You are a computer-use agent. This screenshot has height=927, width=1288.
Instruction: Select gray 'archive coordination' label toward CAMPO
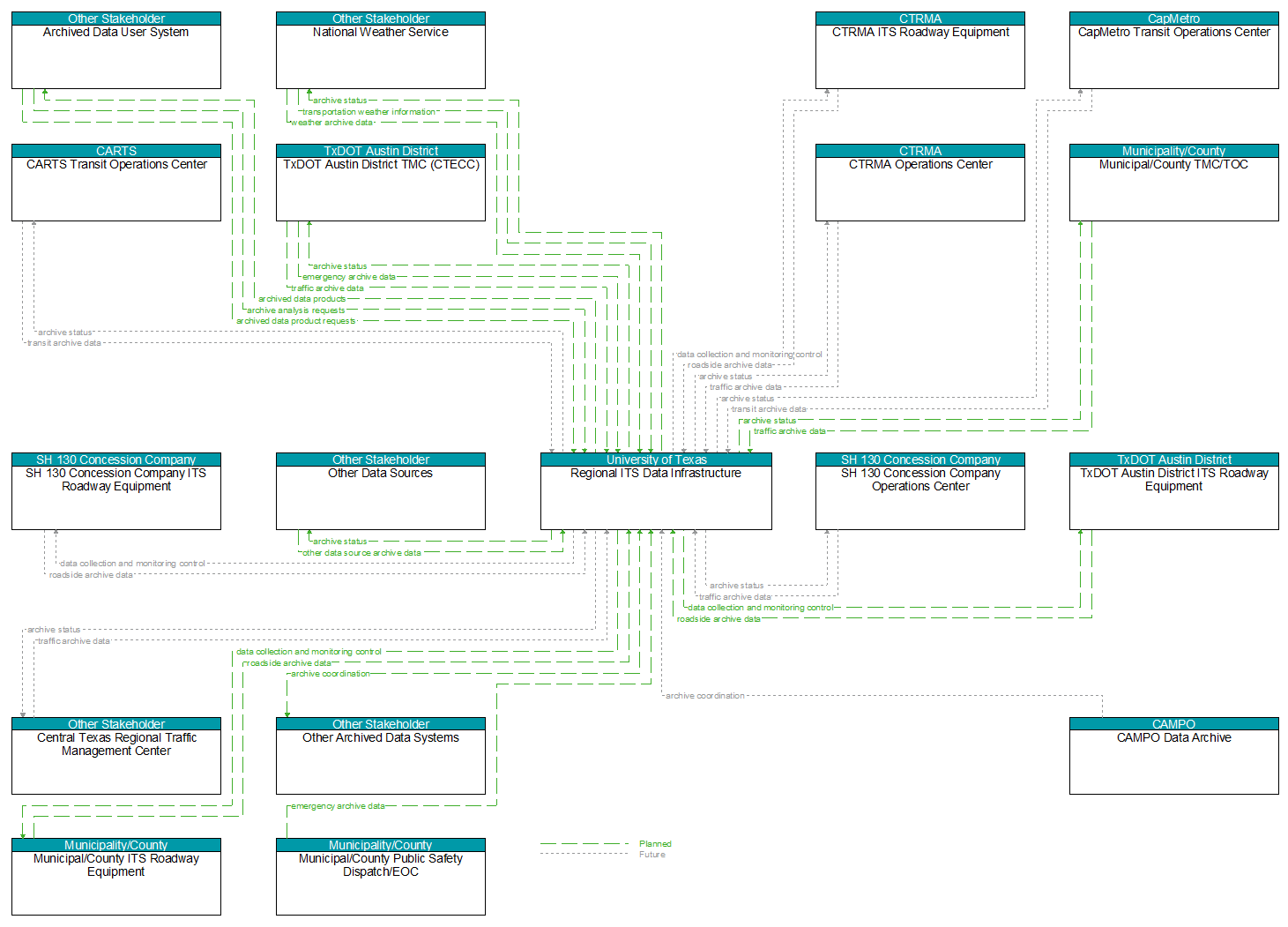coord(705,696)
